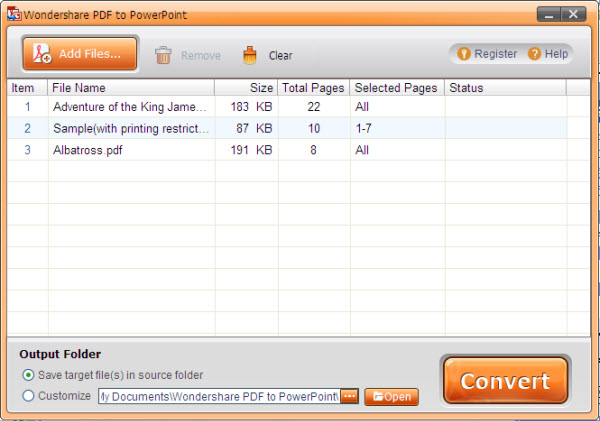Screen dimensions: 600x421
Task: Select the Customize radio button
Action: (x=28, y=396)
